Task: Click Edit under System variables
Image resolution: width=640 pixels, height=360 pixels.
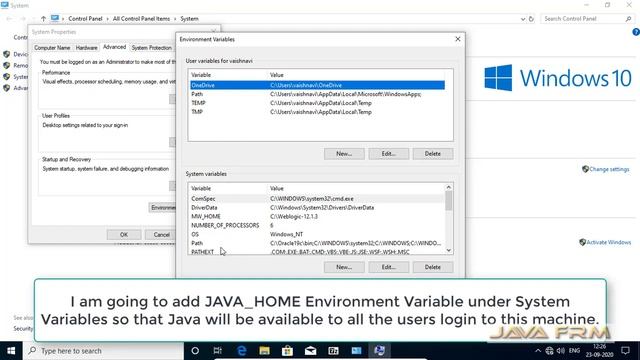Action: coord(389,267)
